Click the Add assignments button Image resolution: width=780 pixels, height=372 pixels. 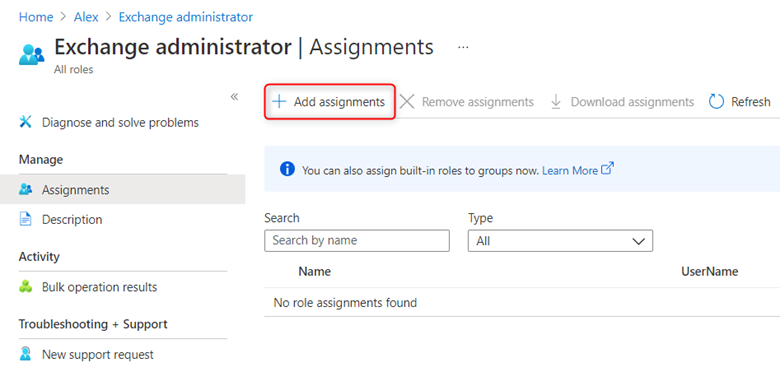click(329, 102)
